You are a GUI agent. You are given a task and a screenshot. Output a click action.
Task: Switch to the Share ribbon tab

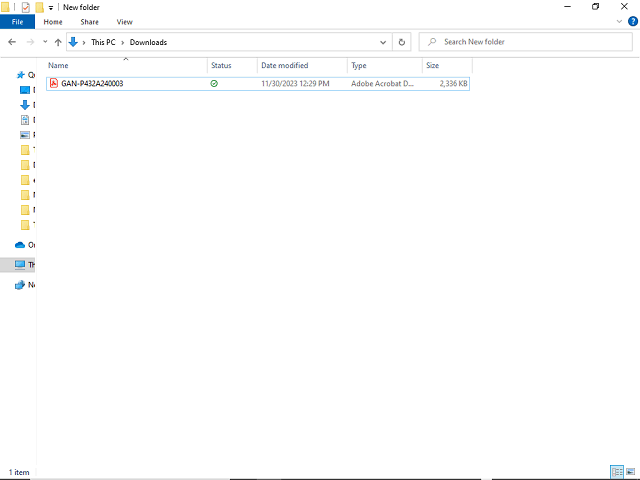pyautogui.click(x=89, y=22)
